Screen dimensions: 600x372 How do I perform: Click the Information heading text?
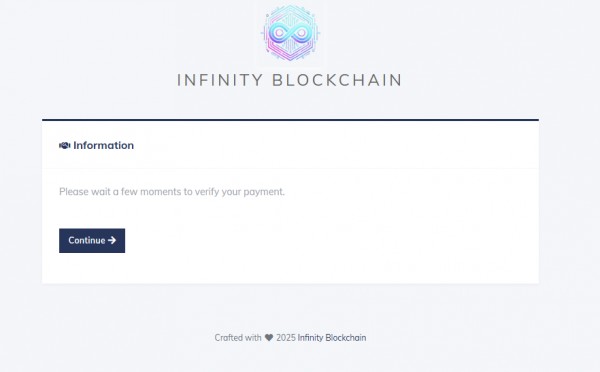[103, 145]
